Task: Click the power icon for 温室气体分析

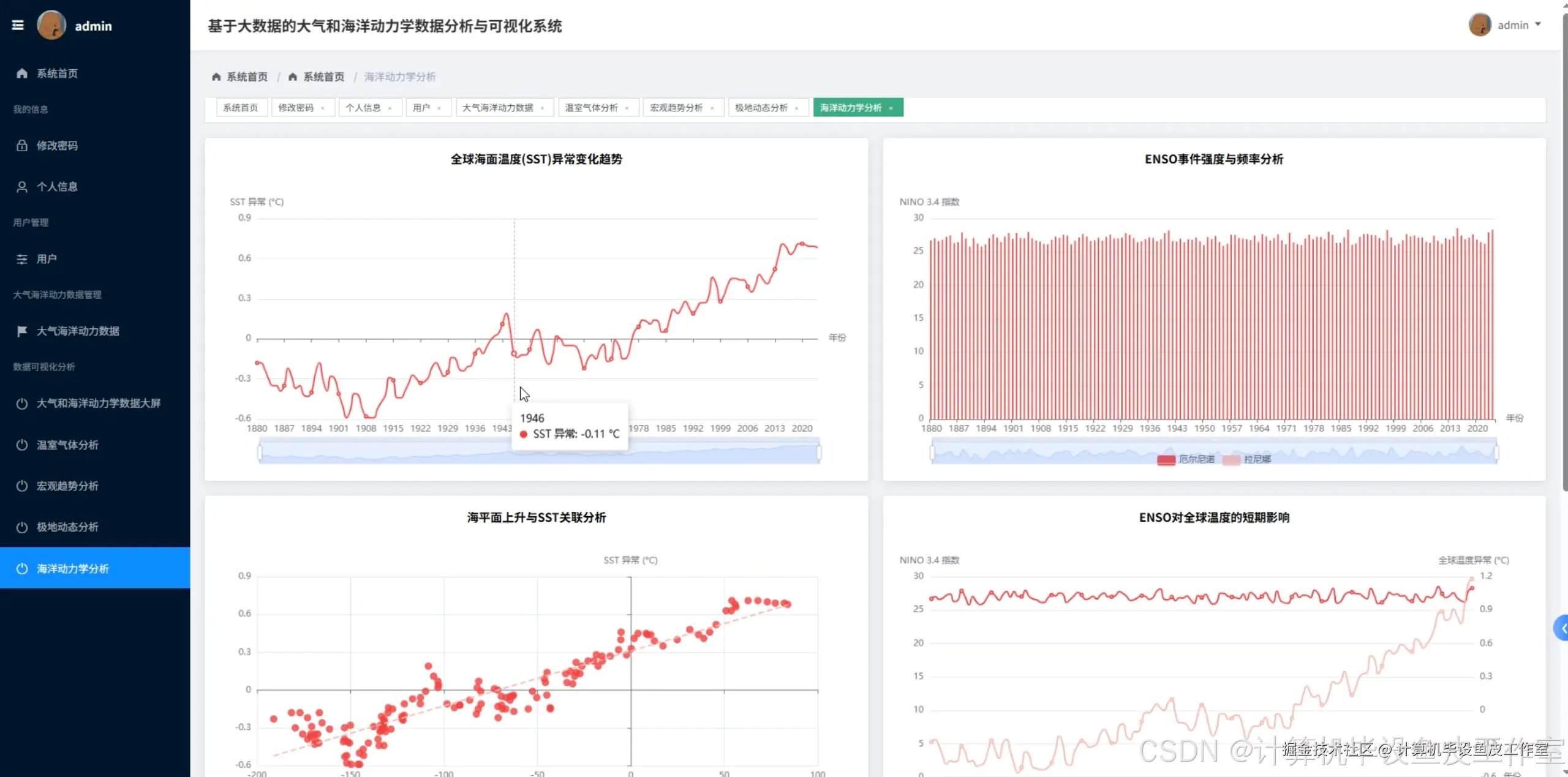Action: click(22, 445)
